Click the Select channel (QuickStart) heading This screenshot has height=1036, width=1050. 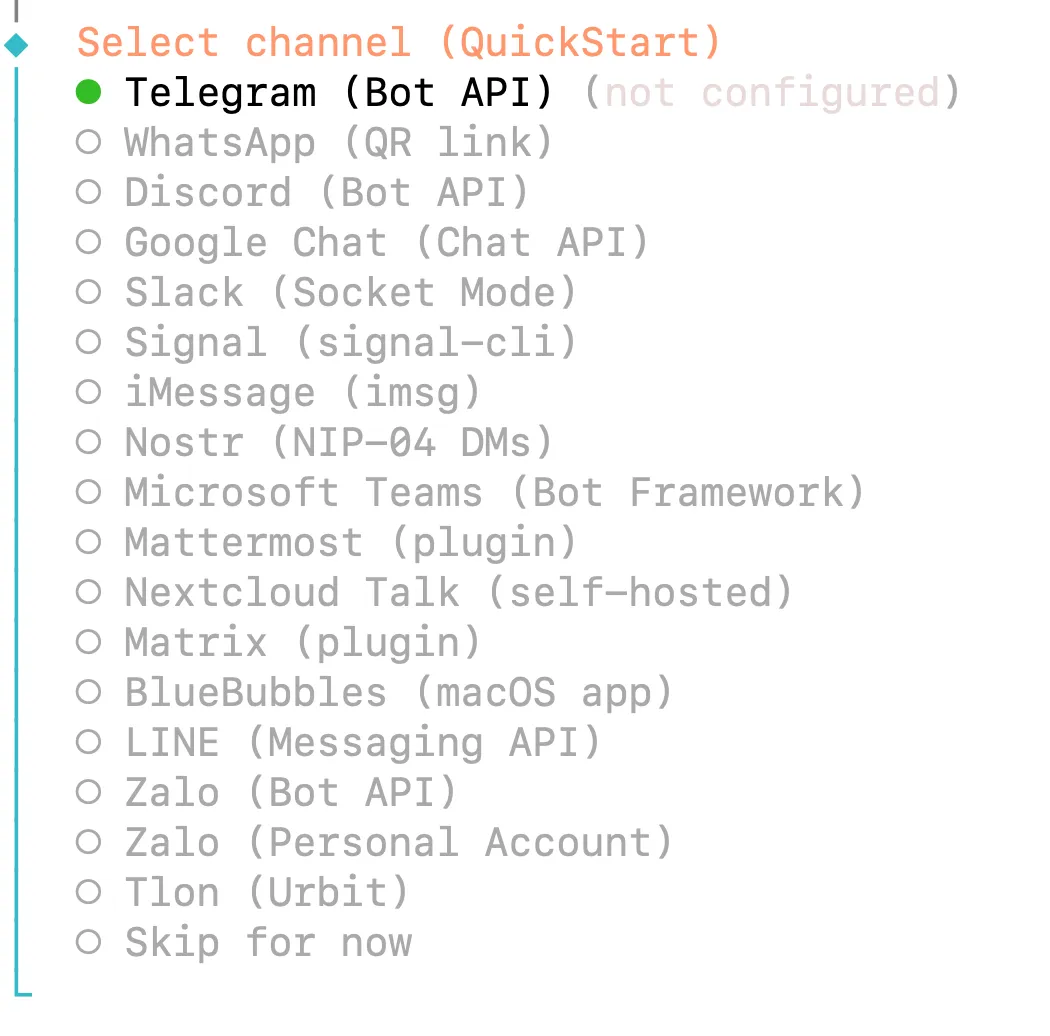pyautogui.click(x=398, y=43)
